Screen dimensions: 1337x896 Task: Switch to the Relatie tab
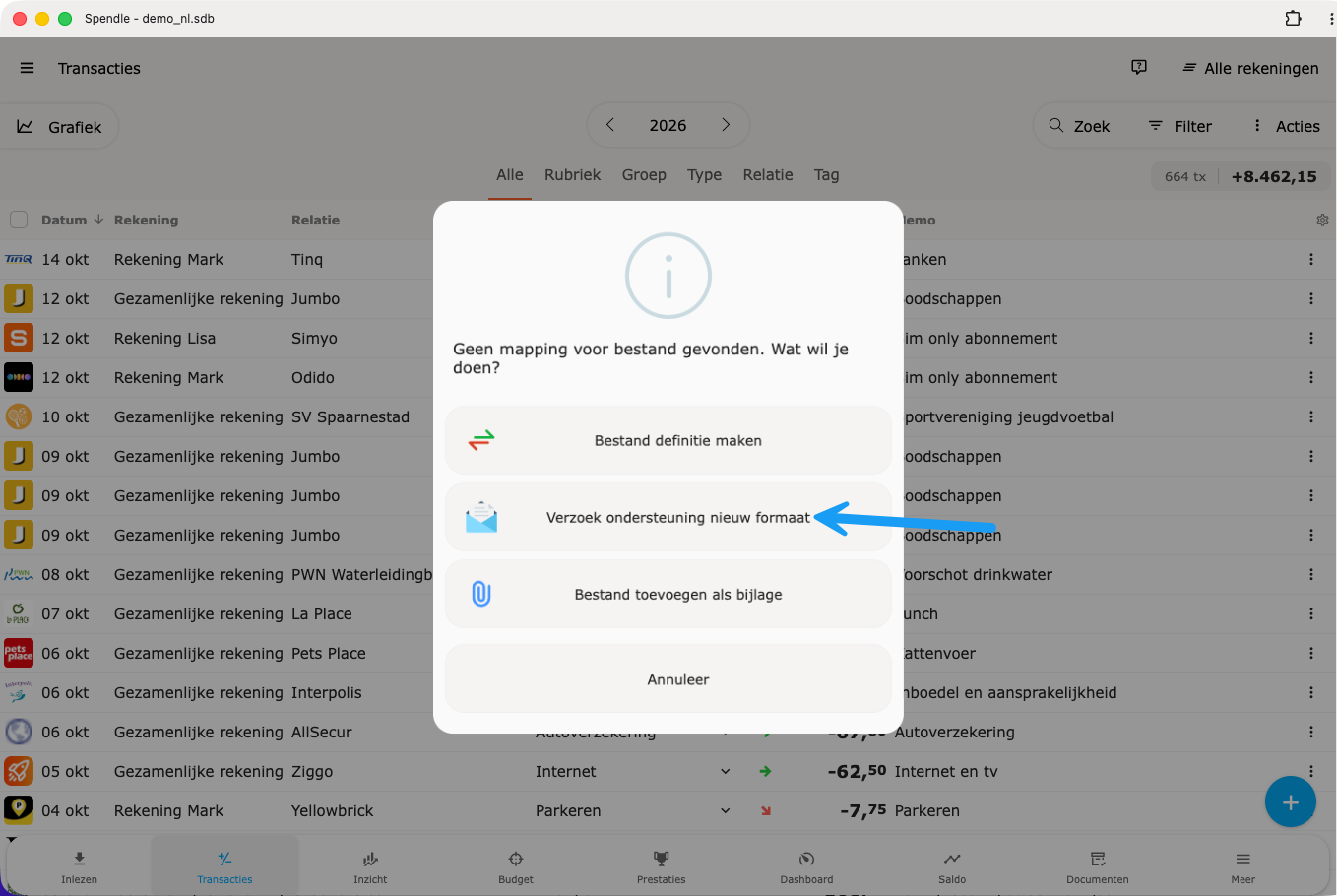click(768, 174)
